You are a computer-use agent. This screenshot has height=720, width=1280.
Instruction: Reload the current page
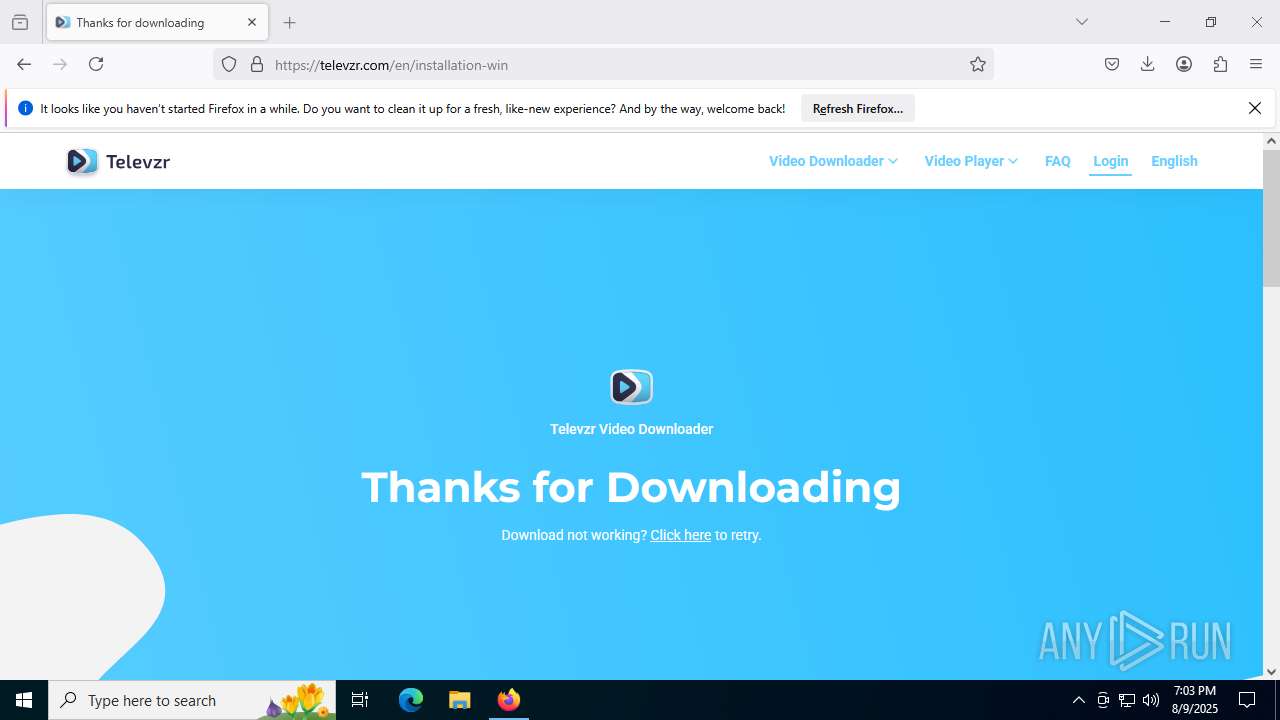pos(96,64)
